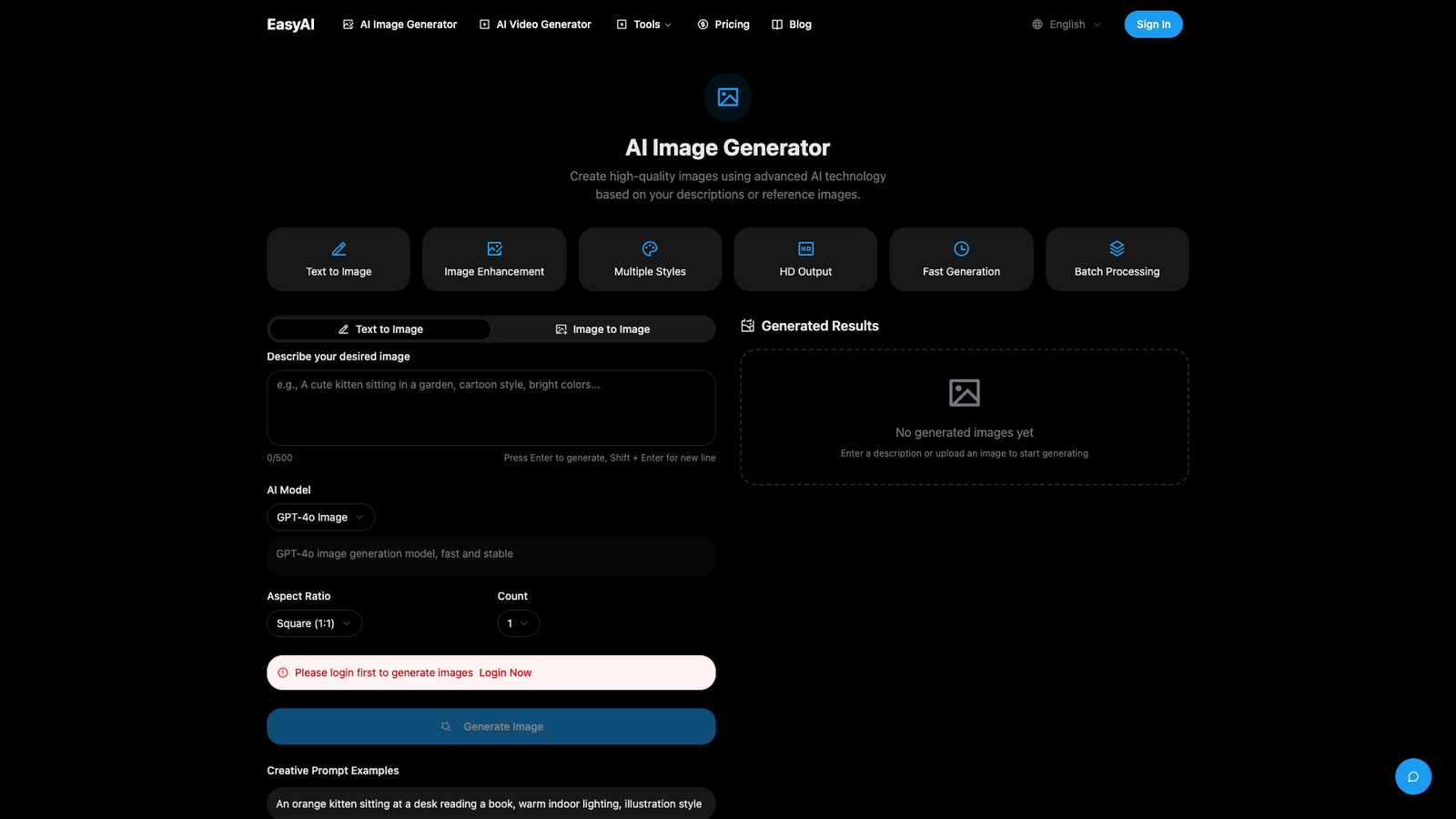Click the empty results placeholder image icon
Image resolution: width=1456 pixels, height=819 pixels.
pos(965,393)
